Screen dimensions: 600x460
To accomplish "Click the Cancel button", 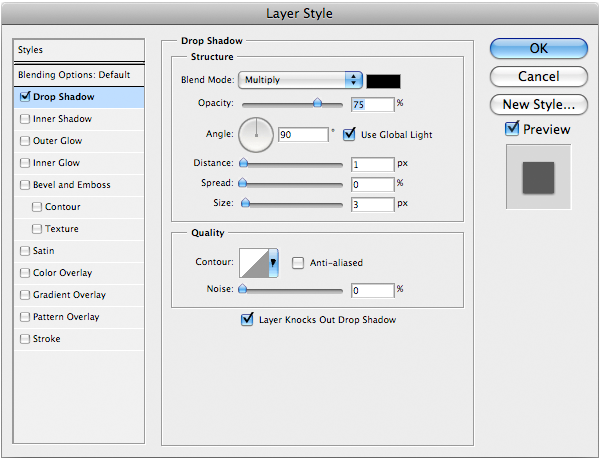I will point(538,76).
